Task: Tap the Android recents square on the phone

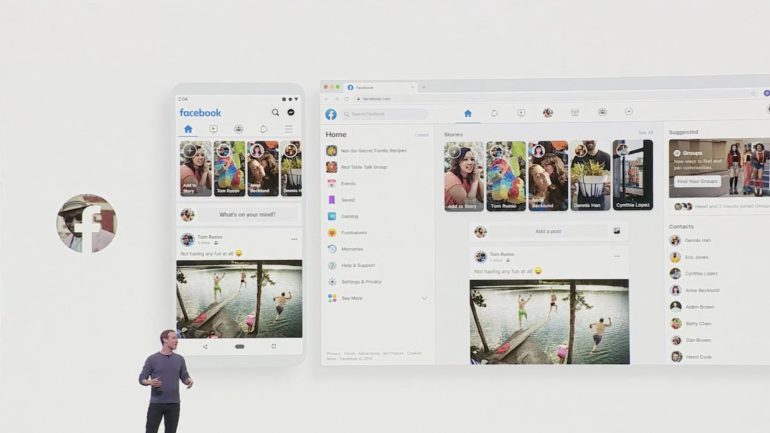Action: click(274, 347)
